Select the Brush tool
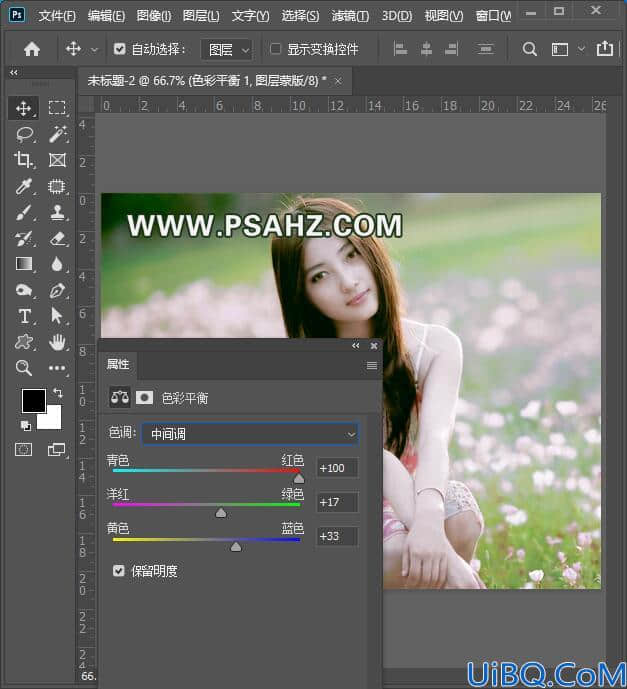The image size is (627, 689). pos(23,213)
